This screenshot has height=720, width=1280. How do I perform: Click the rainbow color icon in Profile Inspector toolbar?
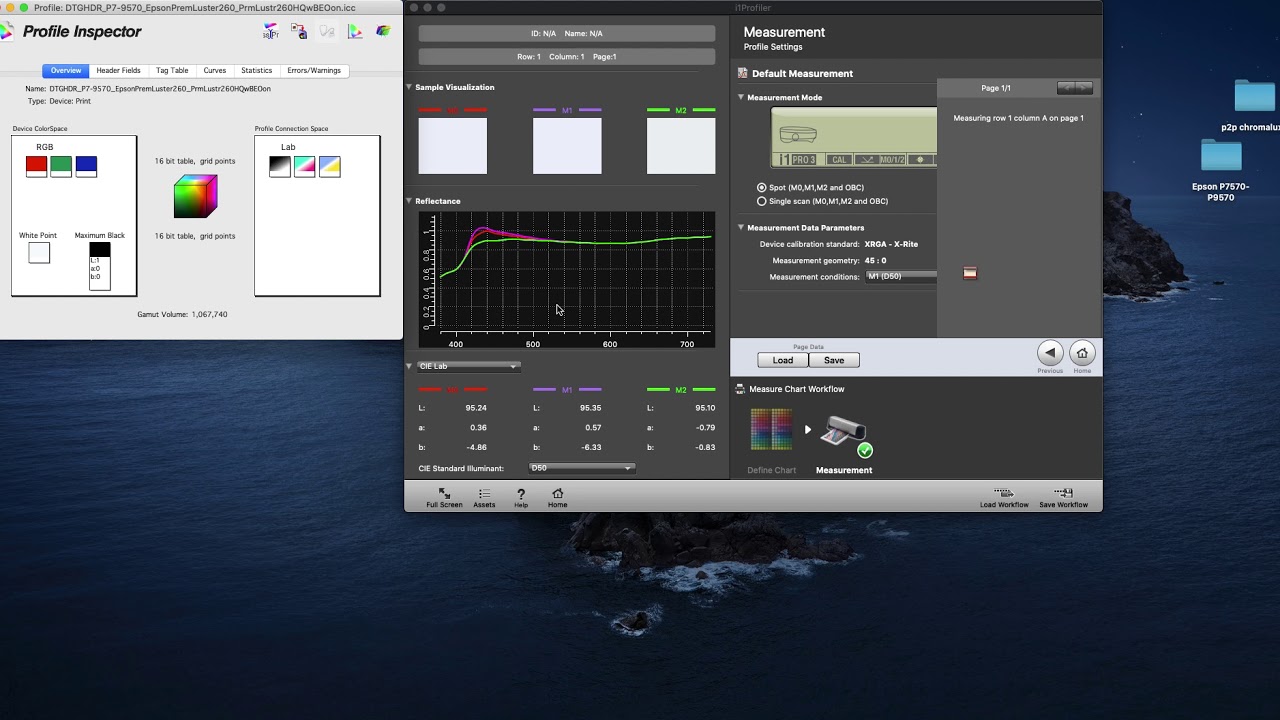pyautogui.click(x=383, y=32)
